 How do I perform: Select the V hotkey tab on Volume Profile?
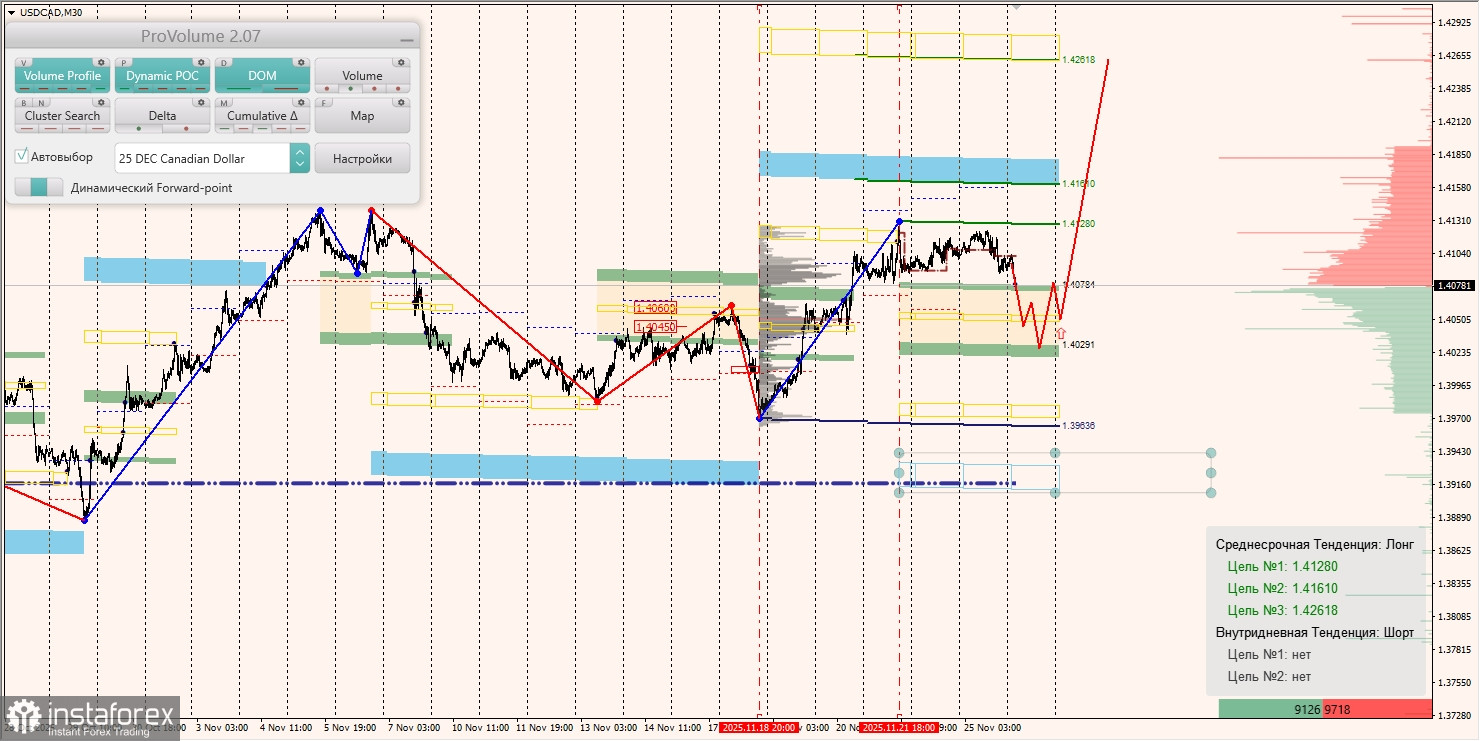(x=23, y=62)
